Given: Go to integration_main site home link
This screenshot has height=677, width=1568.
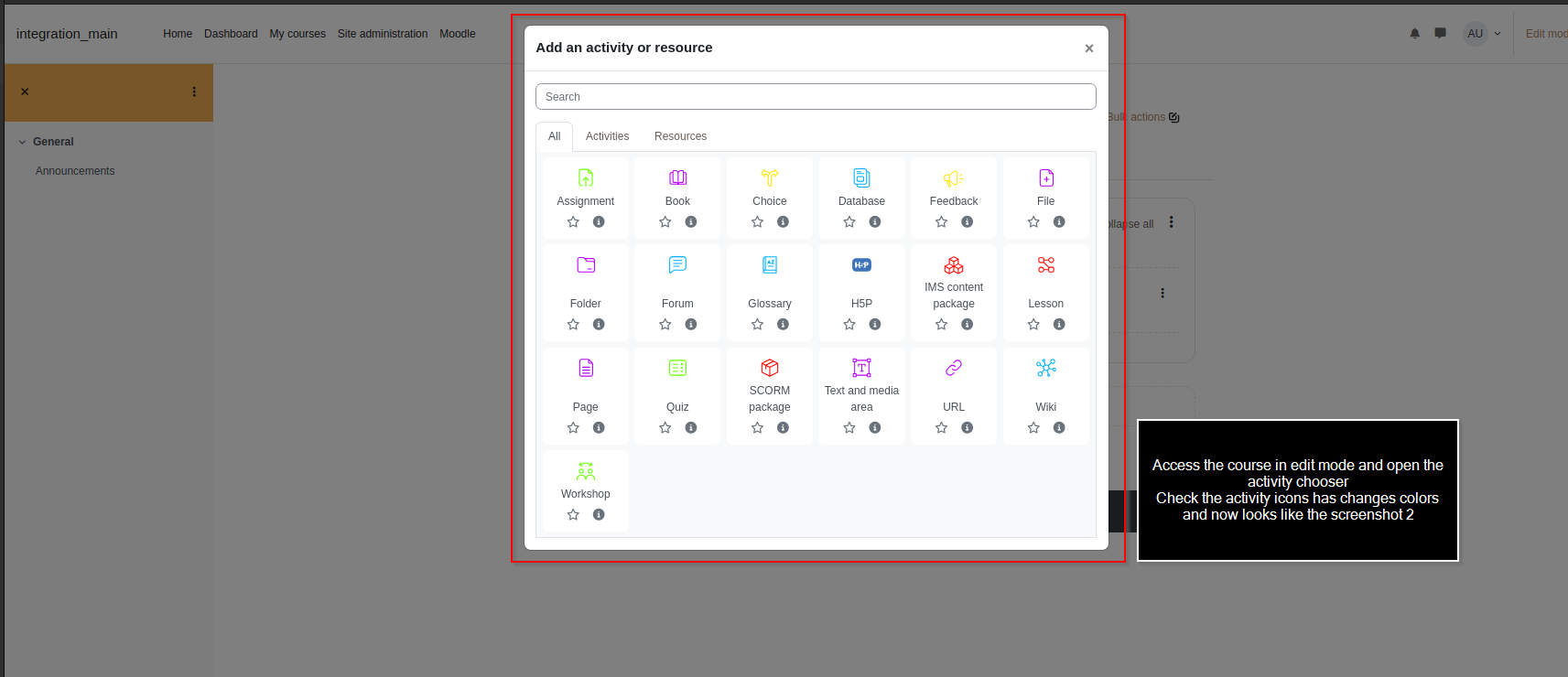Looking at the screenshot, I should click(67, 34).
